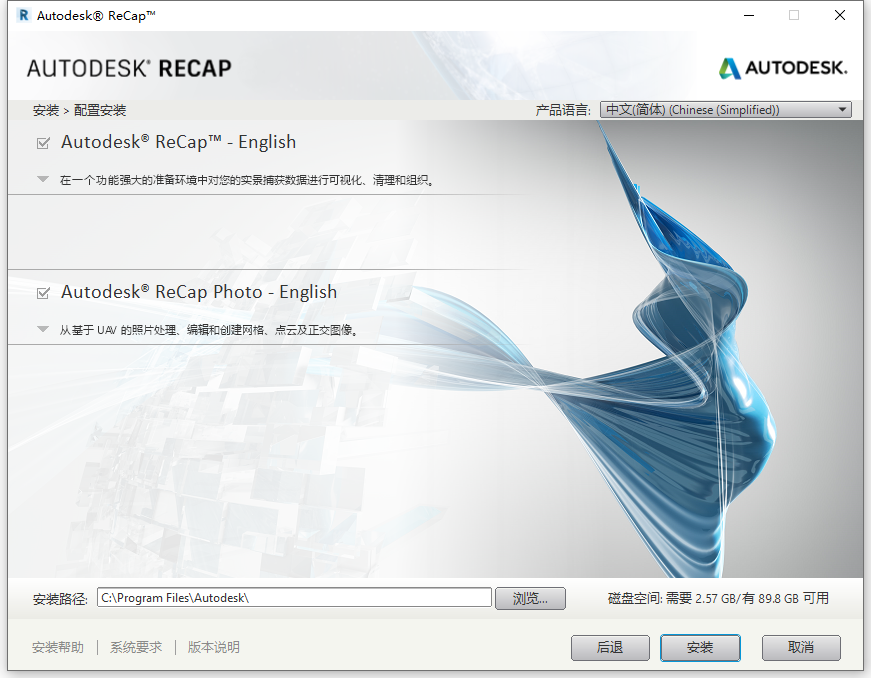Open the product language dropdown
The width and height of the screenshot is (871, 678).
725,110
